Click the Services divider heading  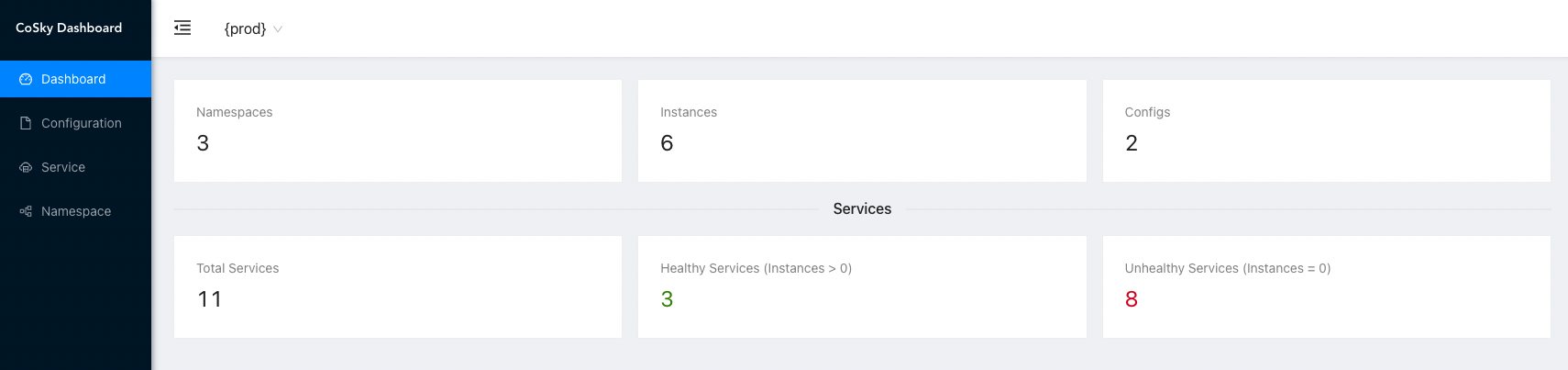pos(862,208)
